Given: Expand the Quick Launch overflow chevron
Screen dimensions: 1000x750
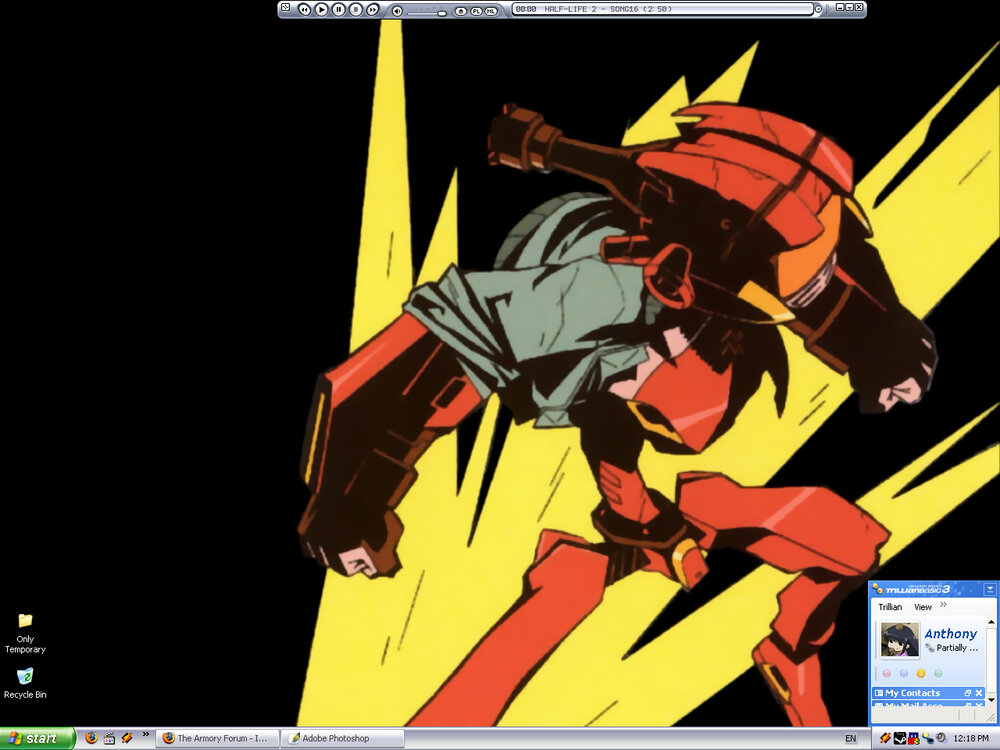Looking at the screenshot, I should tap(146, 735).
